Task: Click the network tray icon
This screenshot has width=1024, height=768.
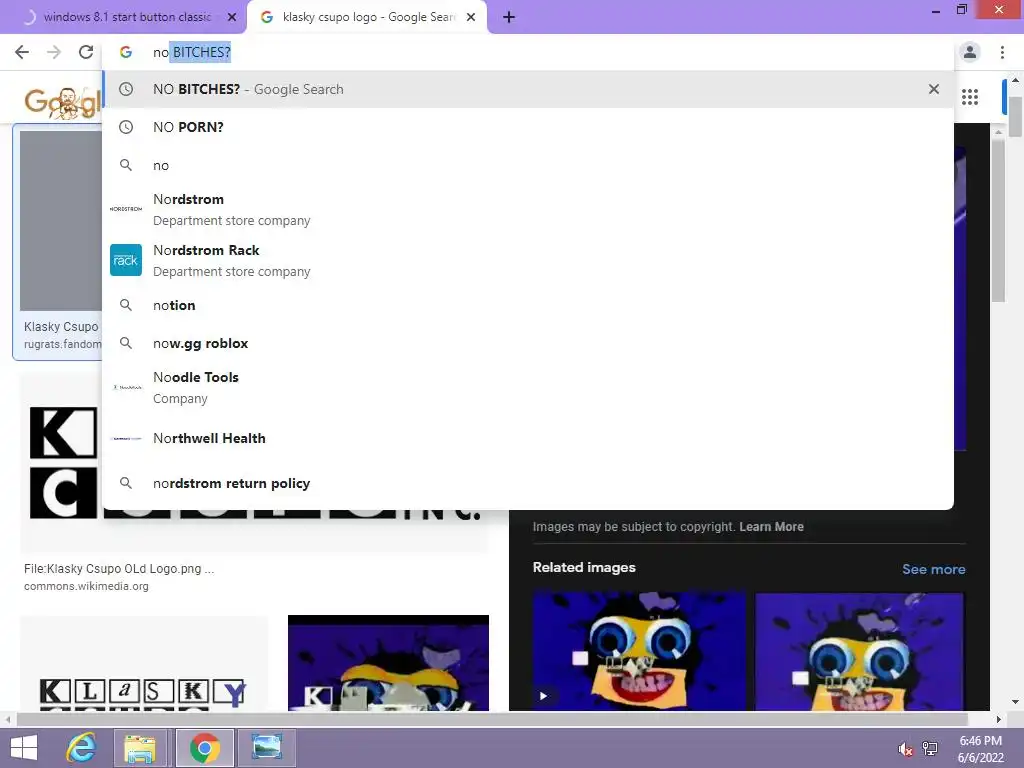Action: (930, 748)
